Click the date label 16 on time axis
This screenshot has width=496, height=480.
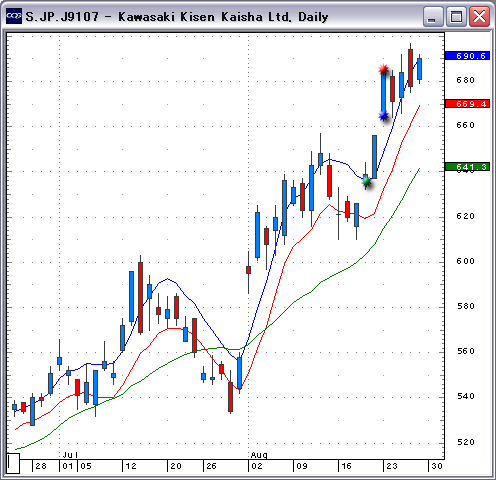click(346, 466)
